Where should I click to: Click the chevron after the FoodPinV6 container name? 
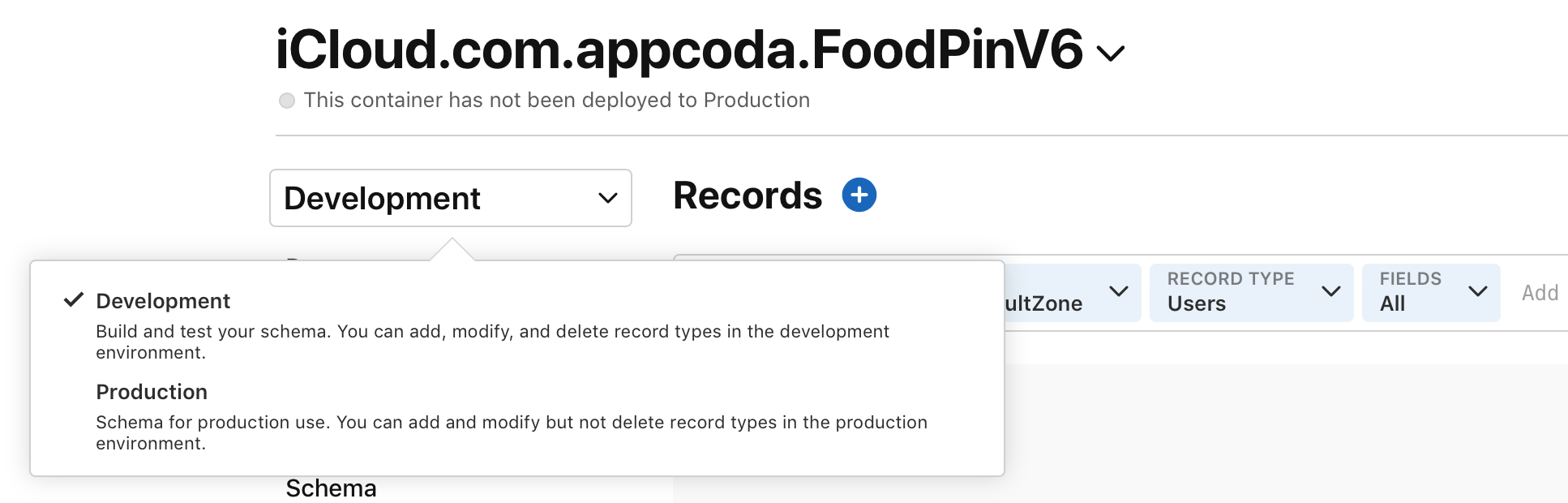point(1111,54)
